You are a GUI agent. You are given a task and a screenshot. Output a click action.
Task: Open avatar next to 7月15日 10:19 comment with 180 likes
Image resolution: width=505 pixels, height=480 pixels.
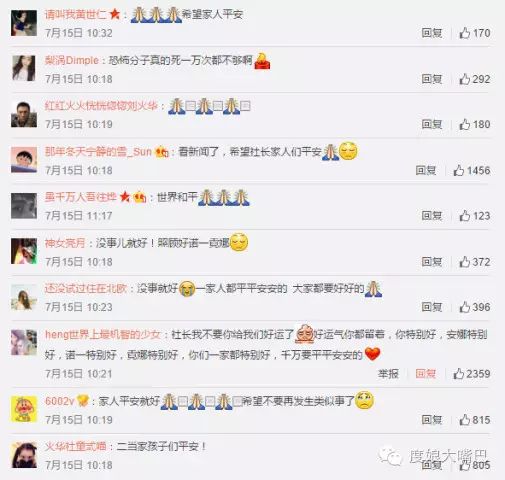(24, 114)
